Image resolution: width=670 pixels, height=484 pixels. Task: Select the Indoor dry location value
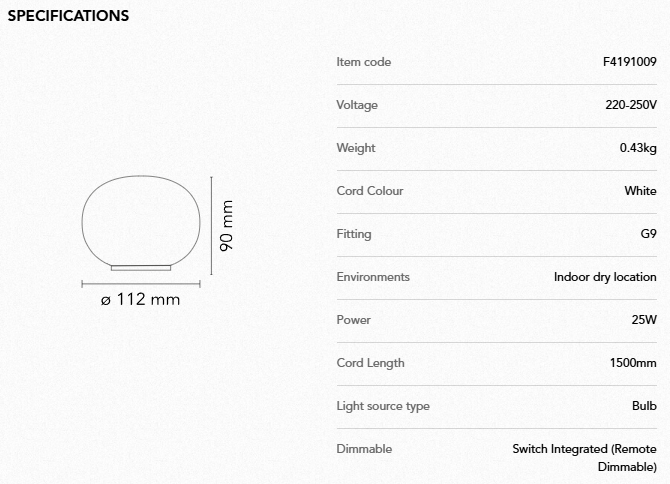pos(605,277)
